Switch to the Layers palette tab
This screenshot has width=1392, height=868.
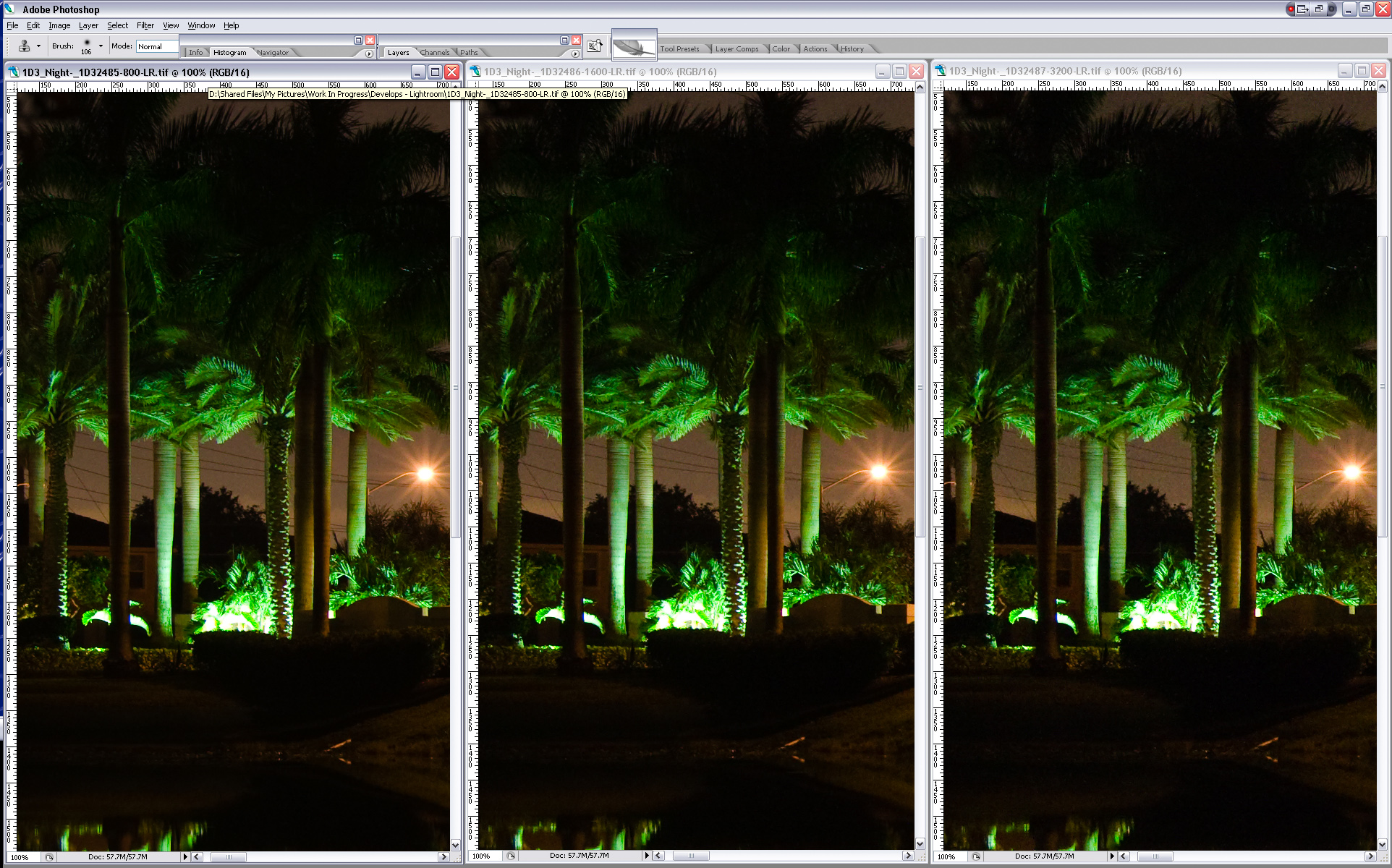[x=398, y=52]
